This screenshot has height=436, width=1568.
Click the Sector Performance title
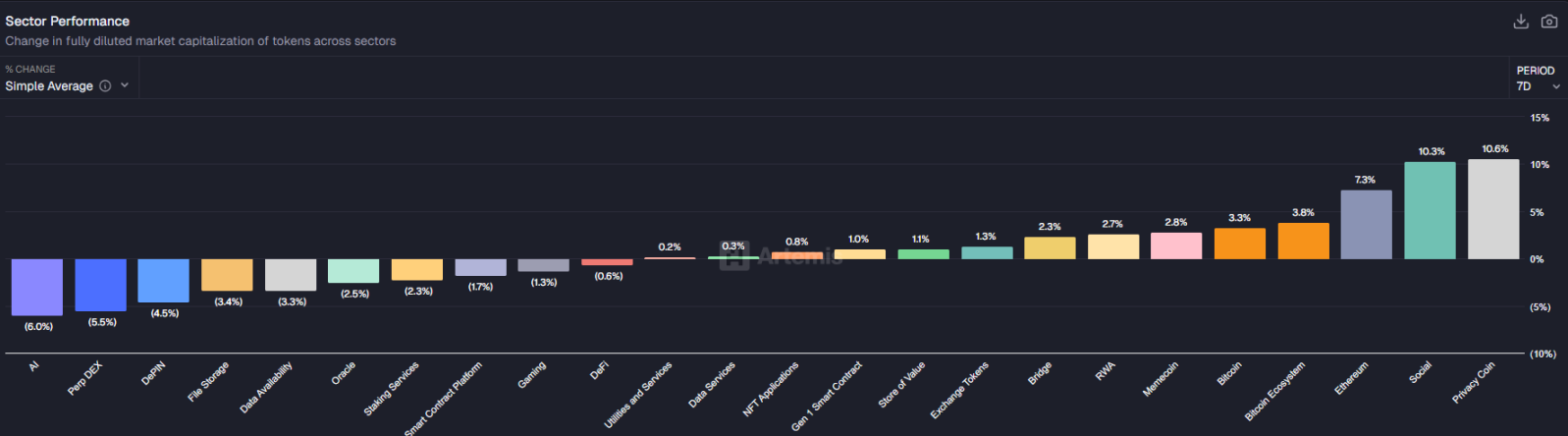pyautogui.click(x=68, y=21)
